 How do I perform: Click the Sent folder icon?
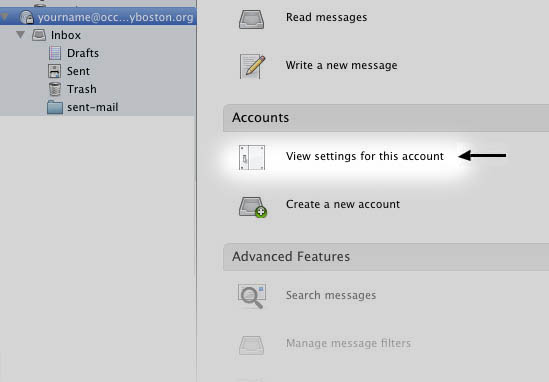pyautogui.click(x=54, y=71)
